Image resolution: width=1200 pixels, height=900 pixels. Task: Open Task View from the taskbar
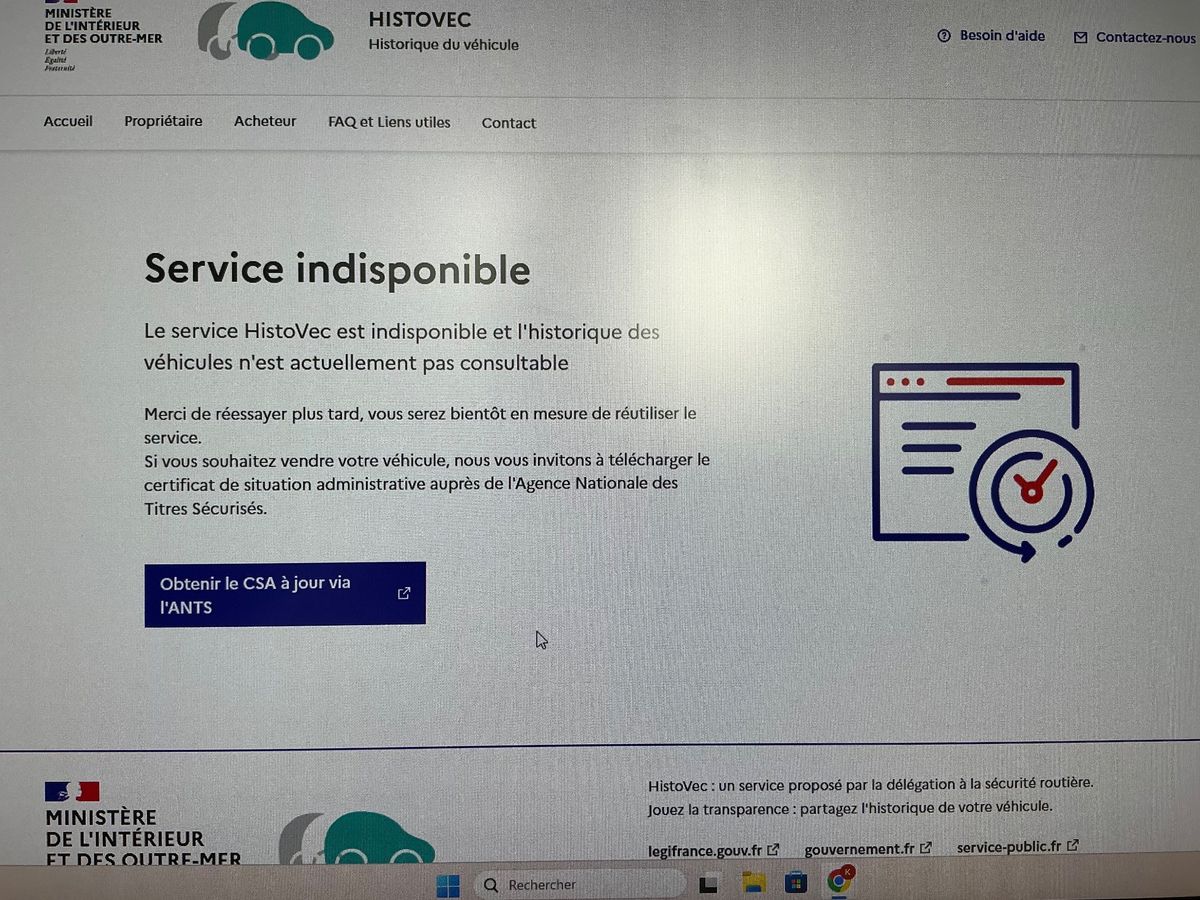tap(709, 885)
